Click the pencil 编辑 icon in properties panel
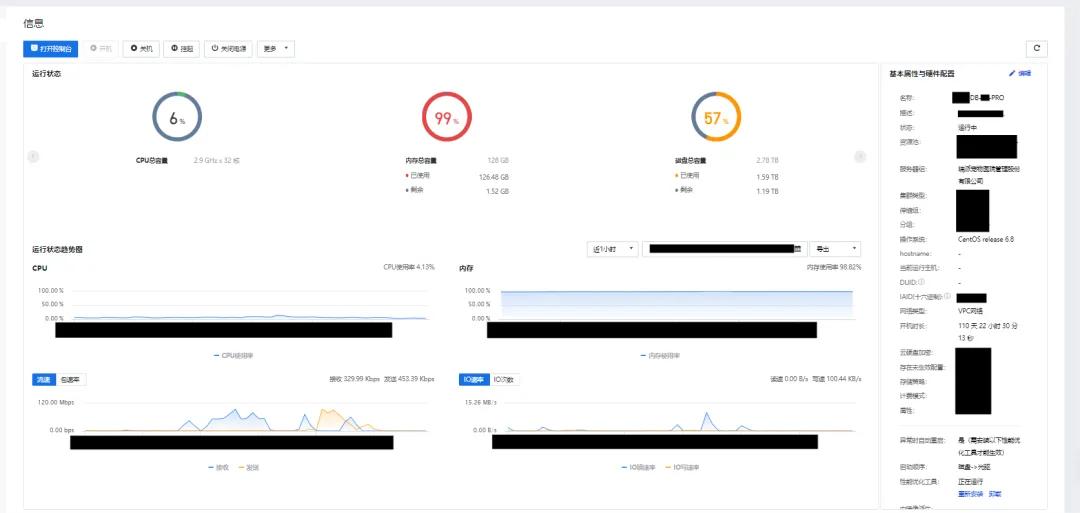Image resolution: width=1080 pixels, height=513 pixels. click(1012, 73)
